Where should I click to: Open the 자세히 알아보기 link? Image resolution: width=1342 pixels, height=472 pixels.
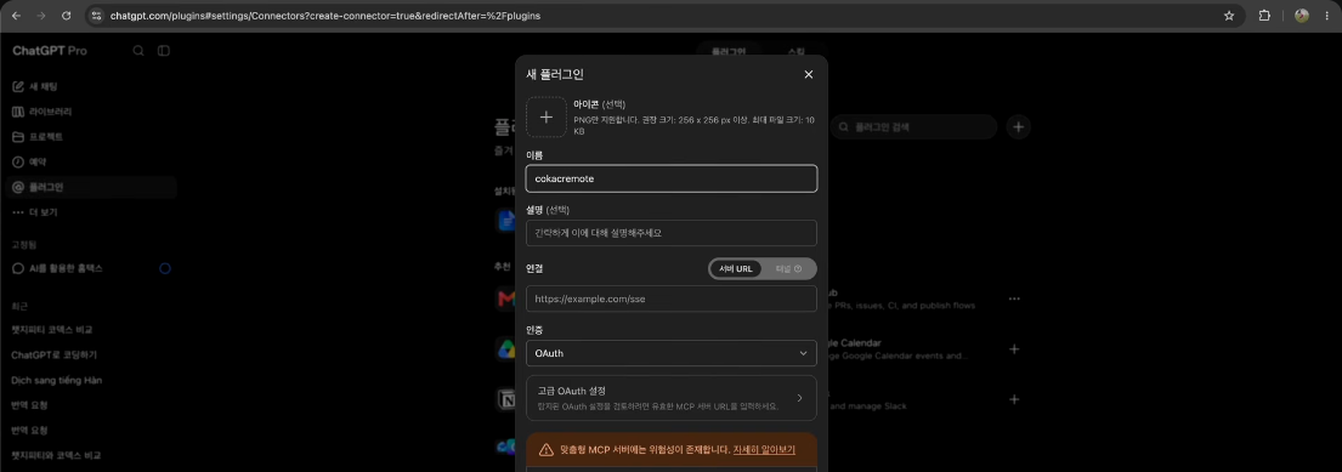click(764, 450)
